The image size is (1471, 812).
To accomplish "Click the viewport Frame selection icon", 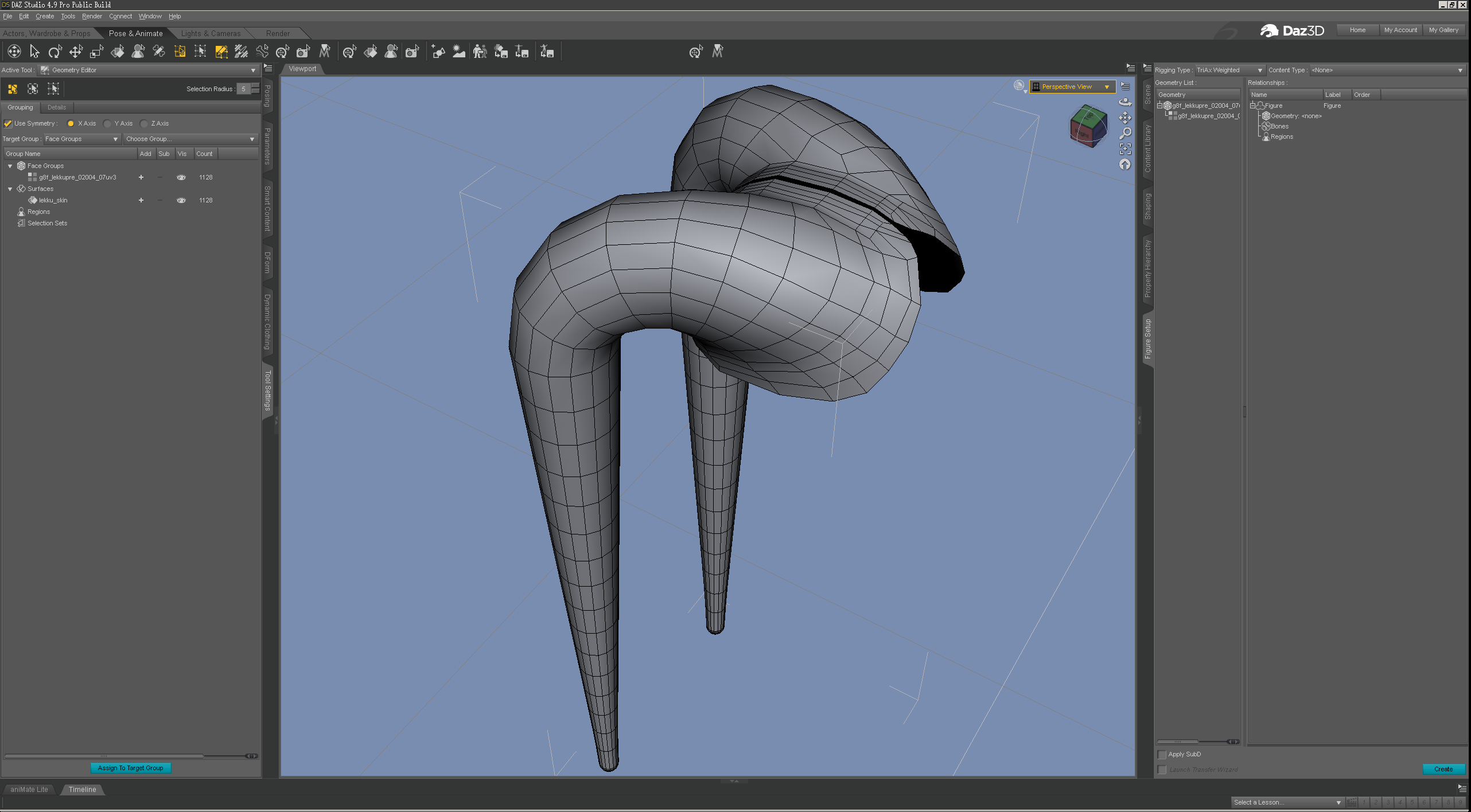I will pos(1125,149).
